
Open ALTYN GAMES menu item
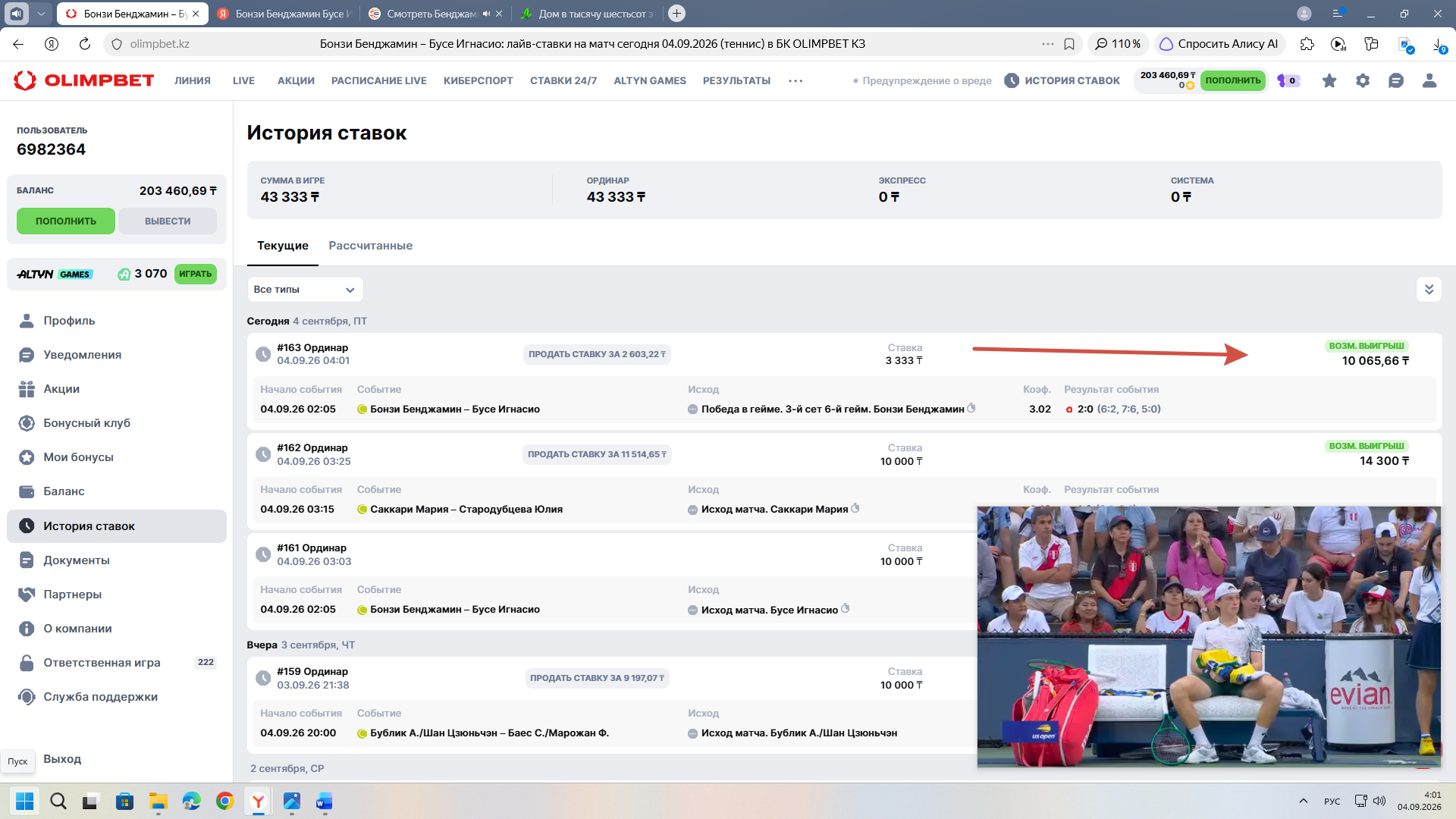pos(650,80)
